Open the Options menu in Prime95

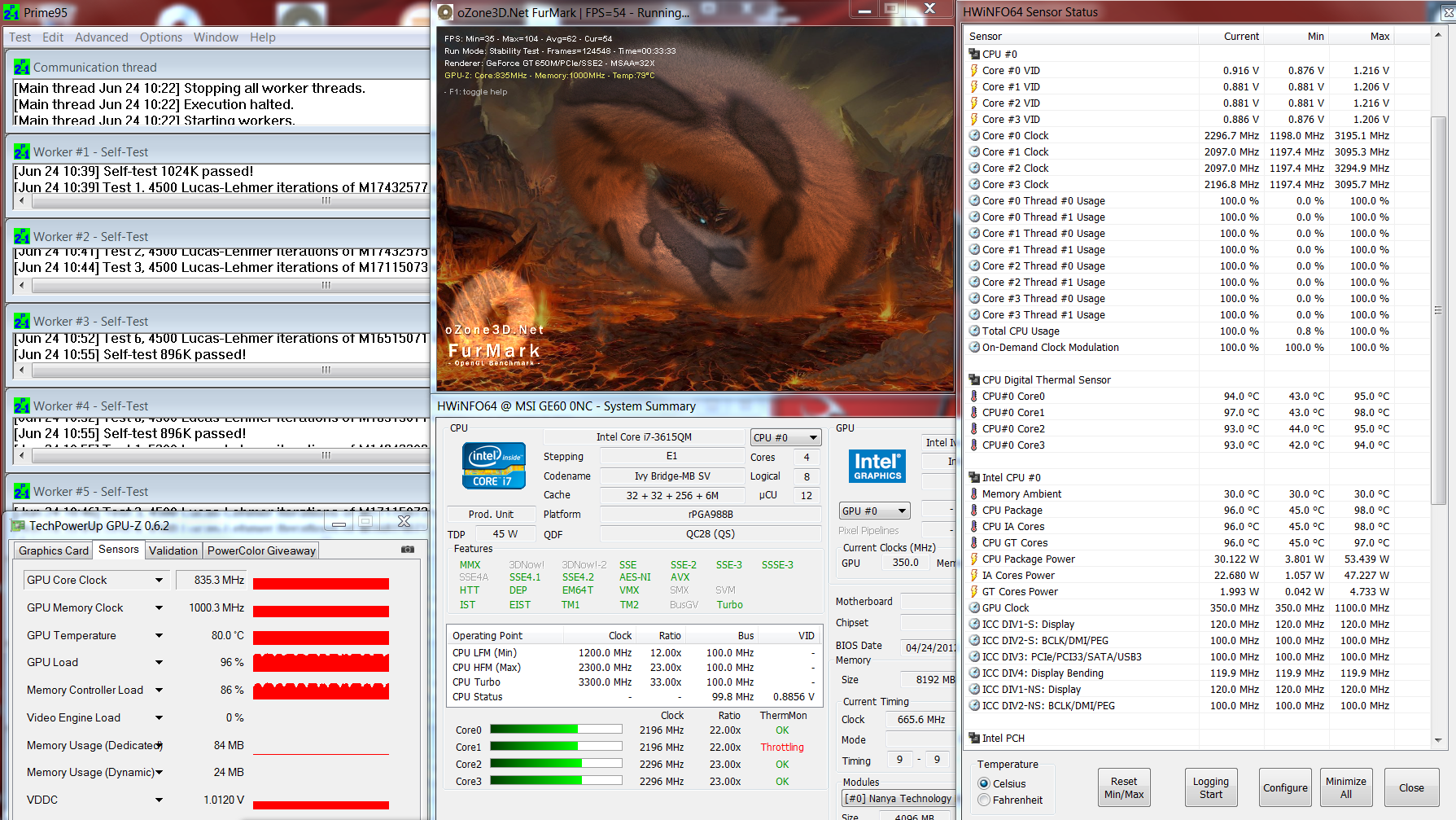click(161, 37)
